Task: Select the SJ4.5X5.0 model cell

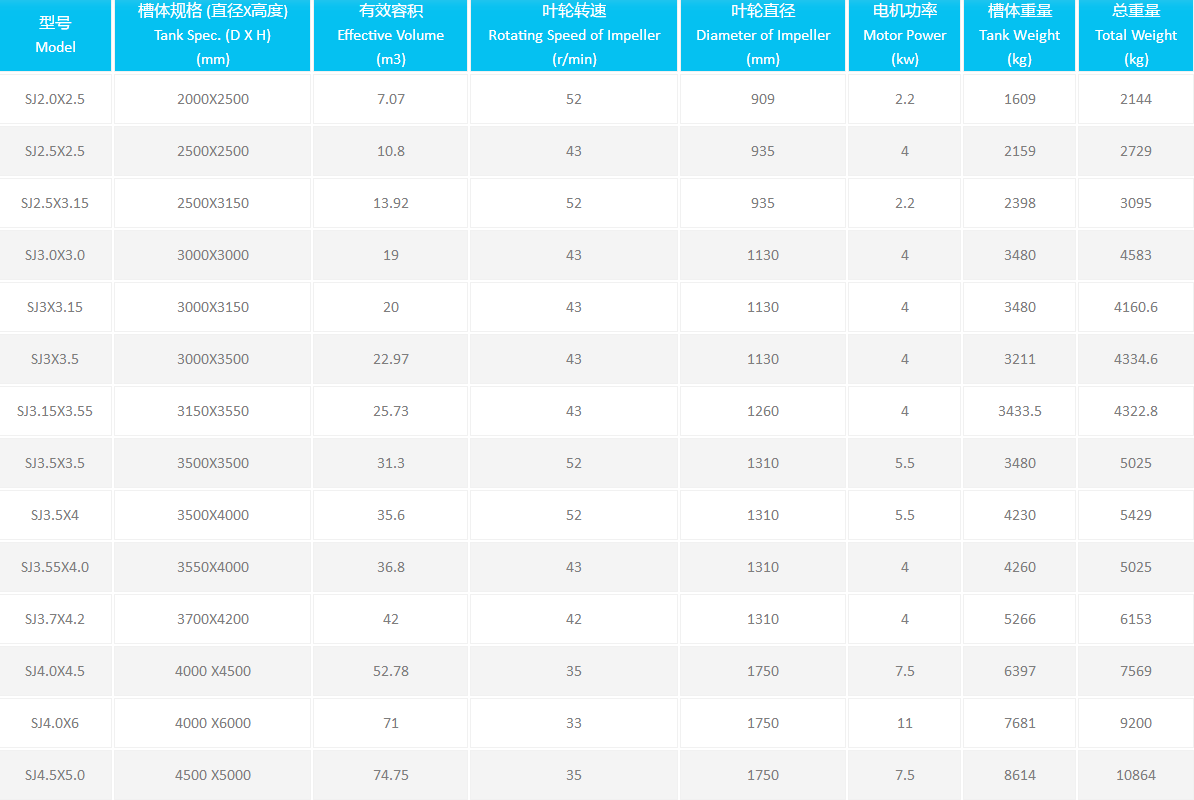Action: click(55, 775)
